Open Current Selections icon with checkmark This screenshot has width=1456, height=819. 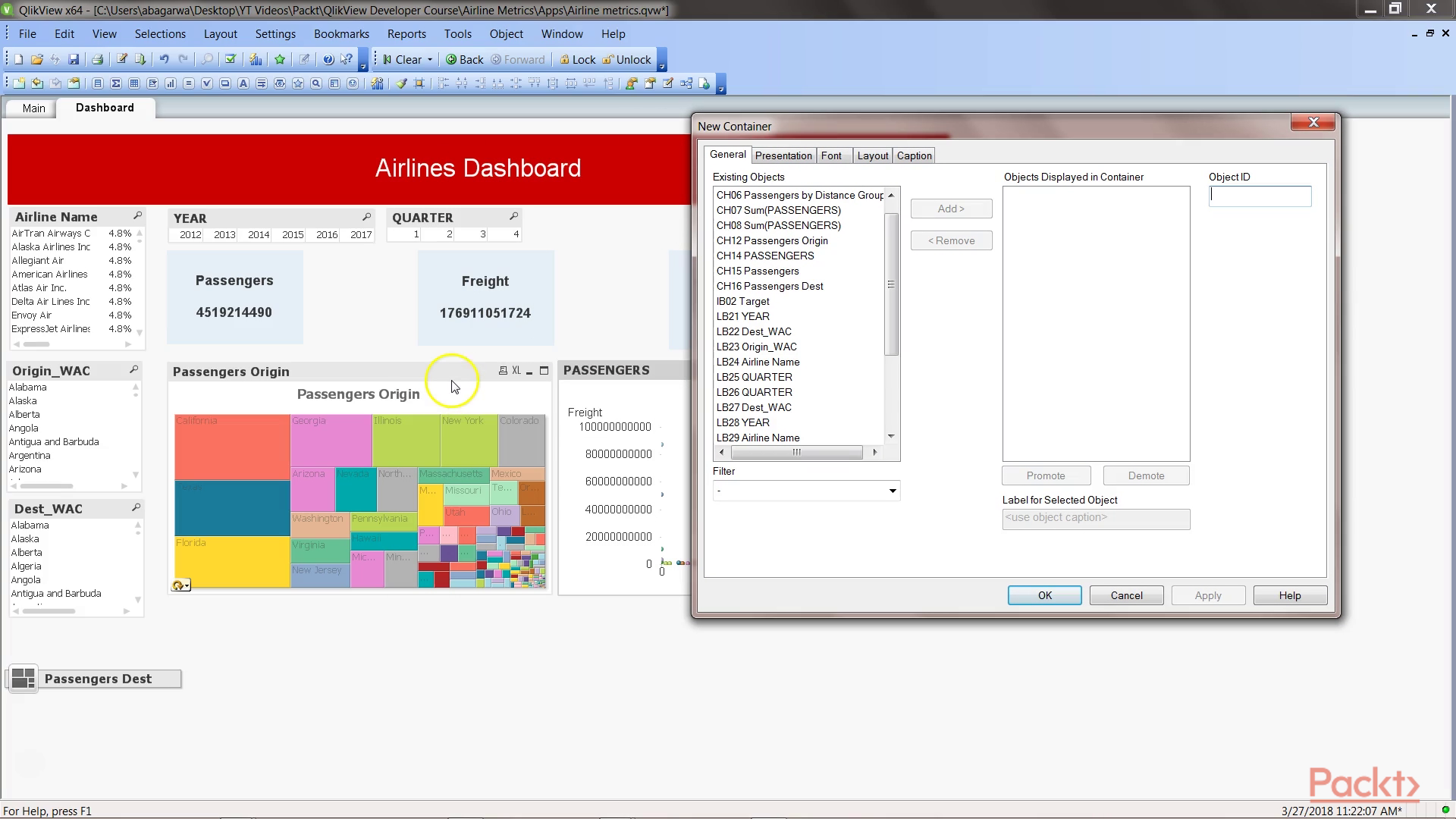231,59
